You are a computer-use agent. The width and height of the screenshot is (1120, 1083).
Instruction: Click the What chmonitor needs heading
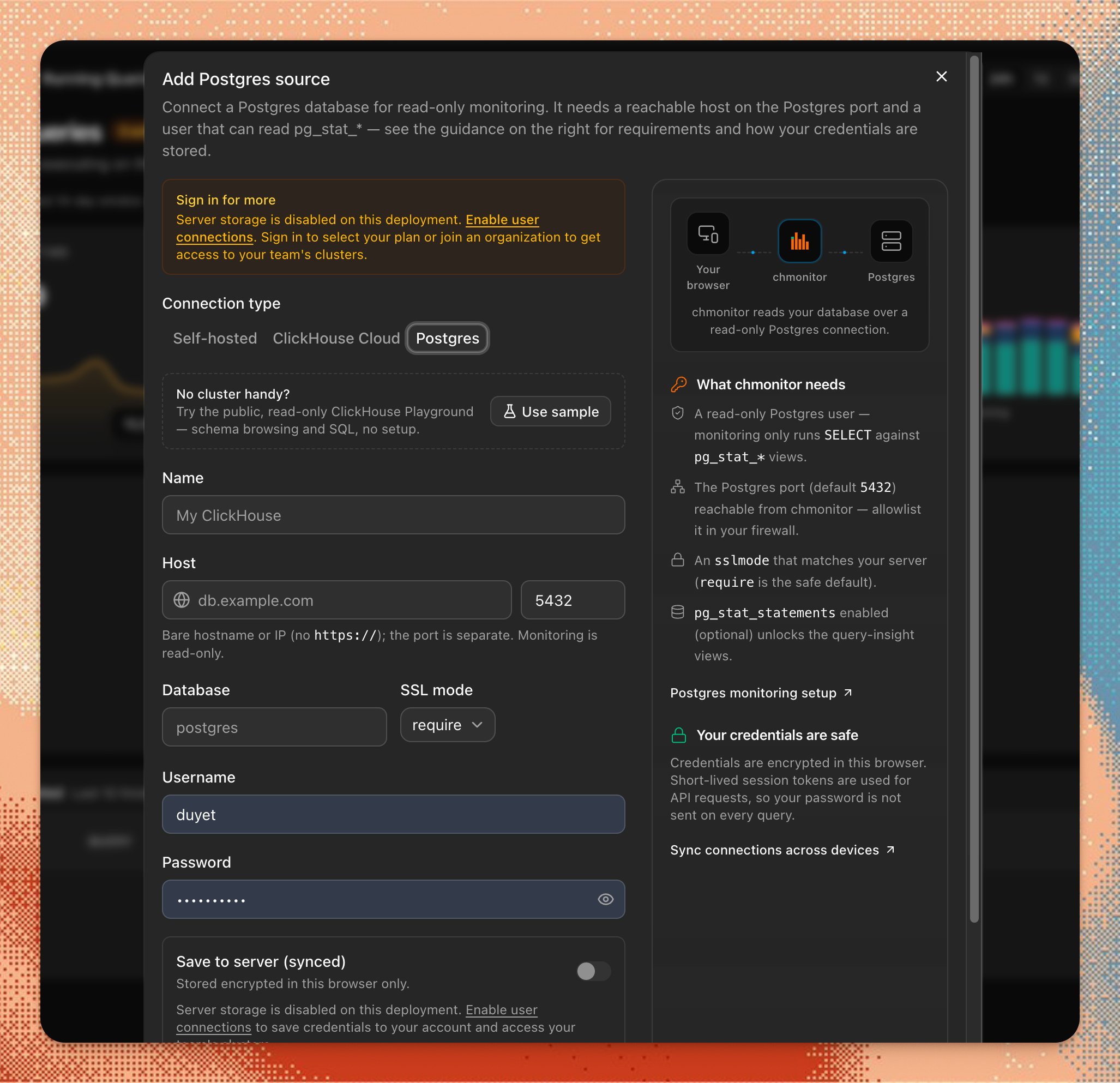pos(770,384)
